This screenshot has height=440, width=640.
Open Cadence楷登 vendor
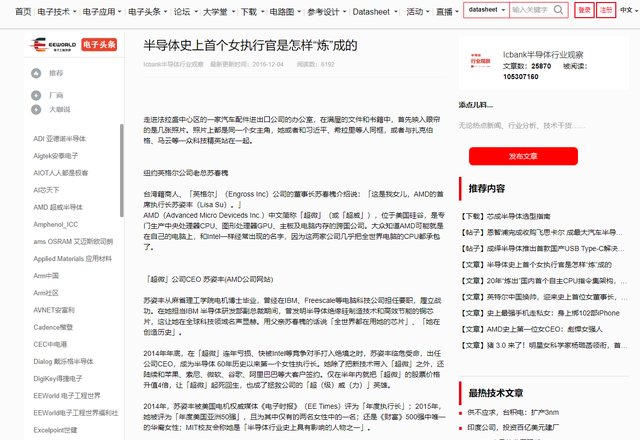[53, 327]
